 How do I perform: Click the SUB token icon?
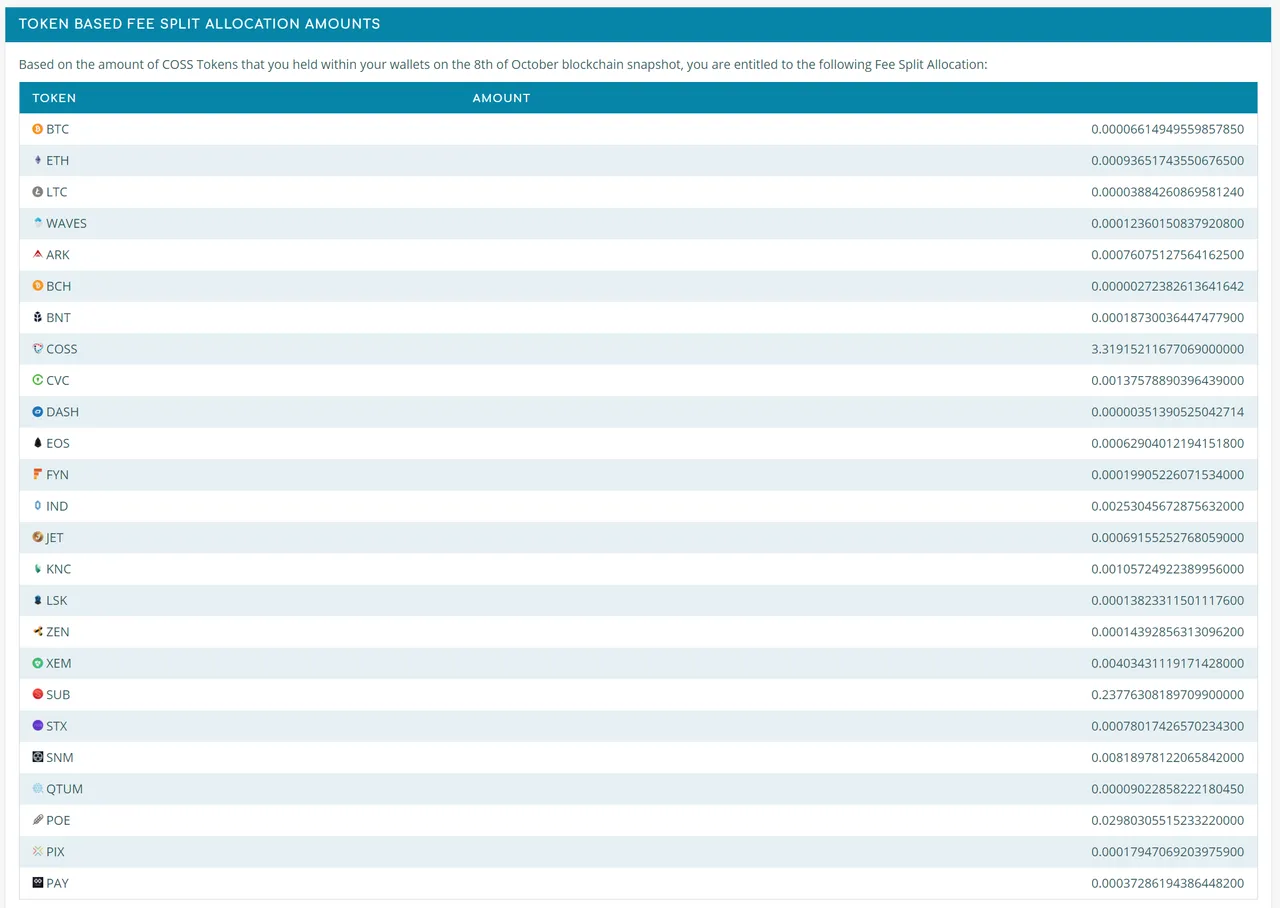38,694
